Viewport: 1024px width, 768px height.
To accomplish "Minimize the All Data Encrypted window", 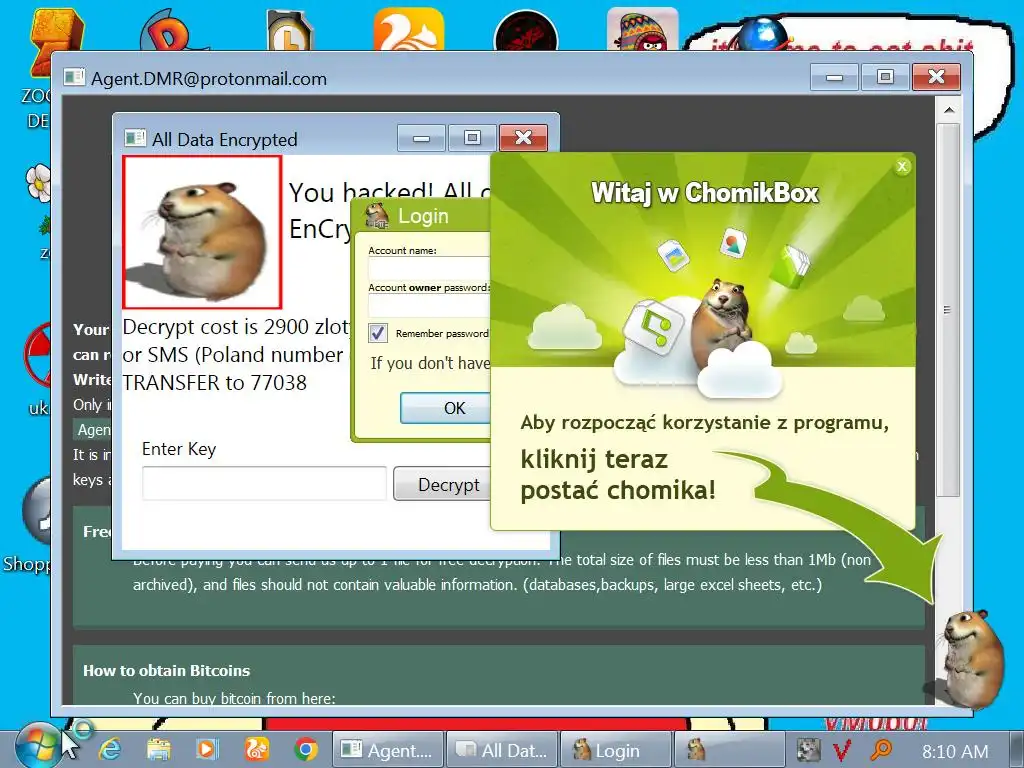I will (421, 138).
